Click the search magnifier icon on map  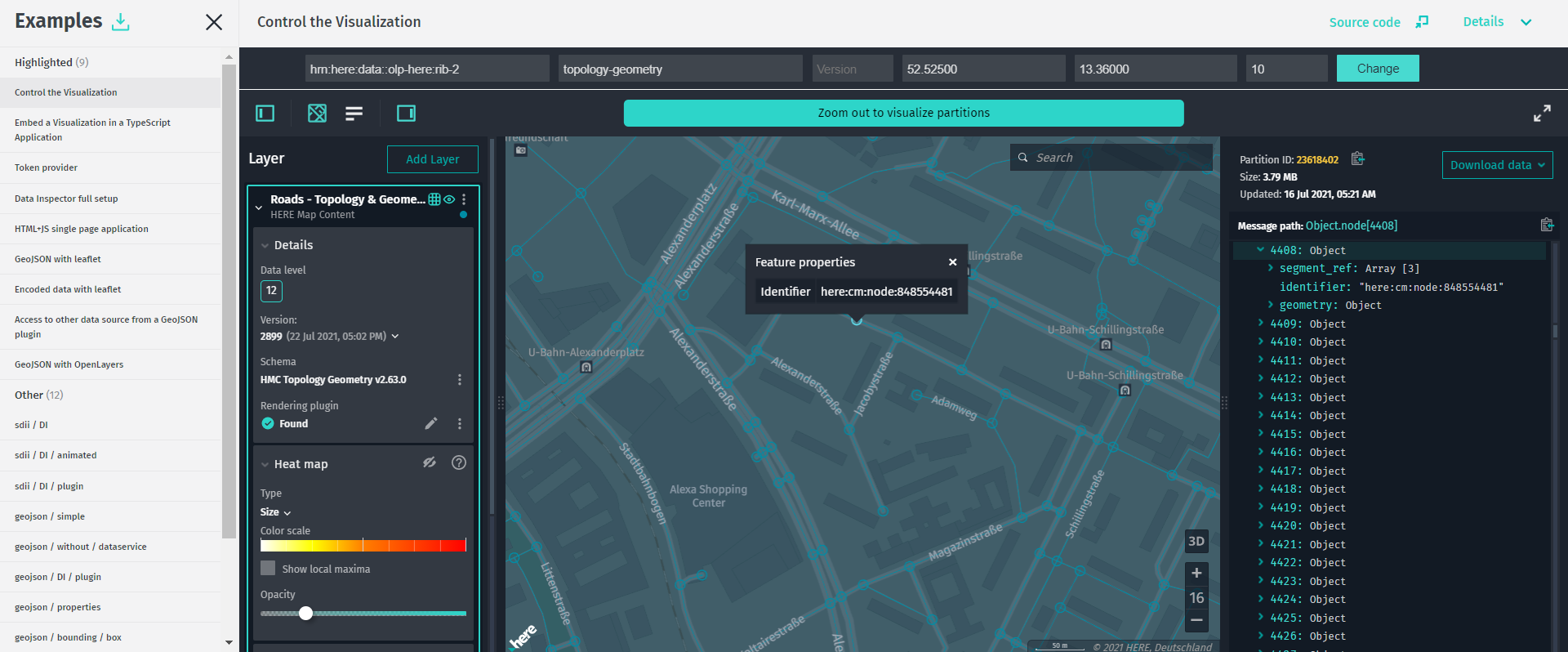pyautogui.click(x=1022, y=158)
